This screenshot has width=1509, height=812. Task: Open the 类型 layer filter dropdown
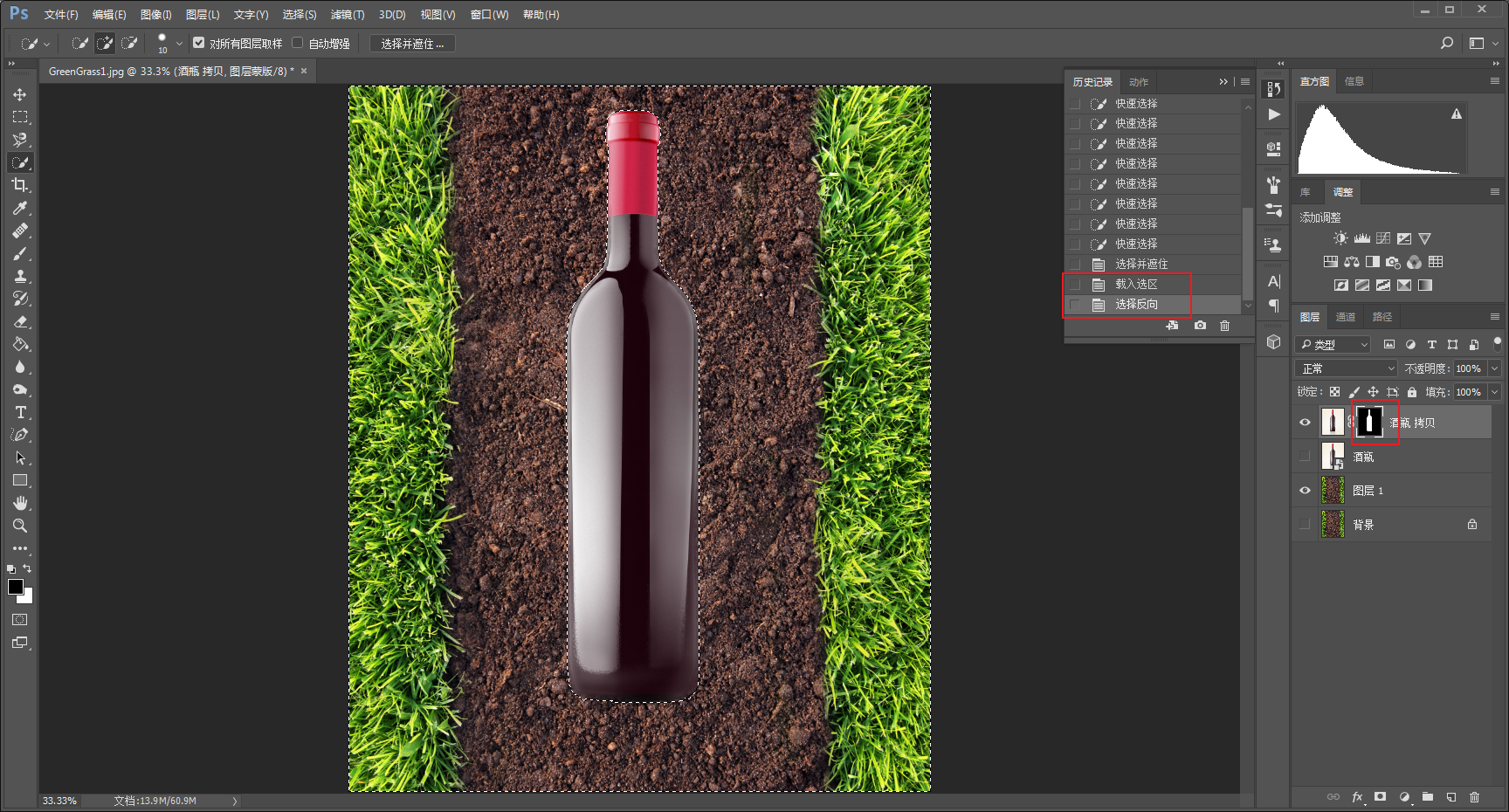(1334, 345)
